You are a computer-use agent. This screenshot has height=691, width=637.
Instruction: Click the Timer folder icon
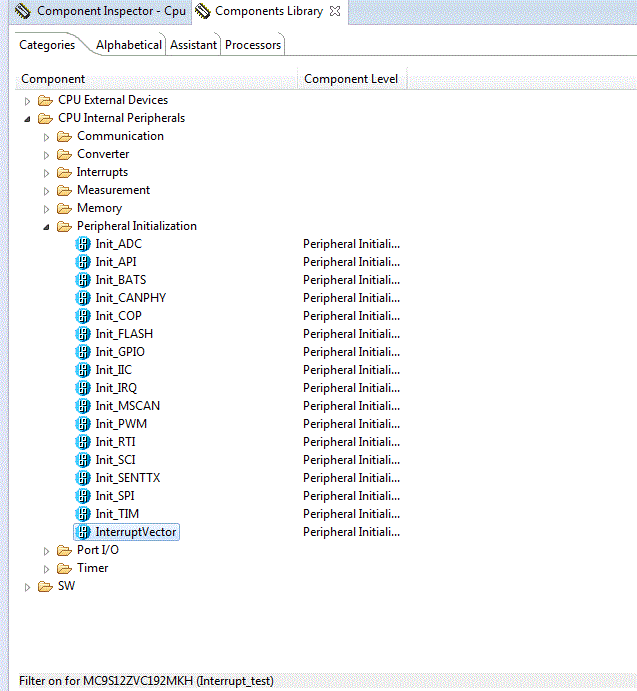pos(64,568)
